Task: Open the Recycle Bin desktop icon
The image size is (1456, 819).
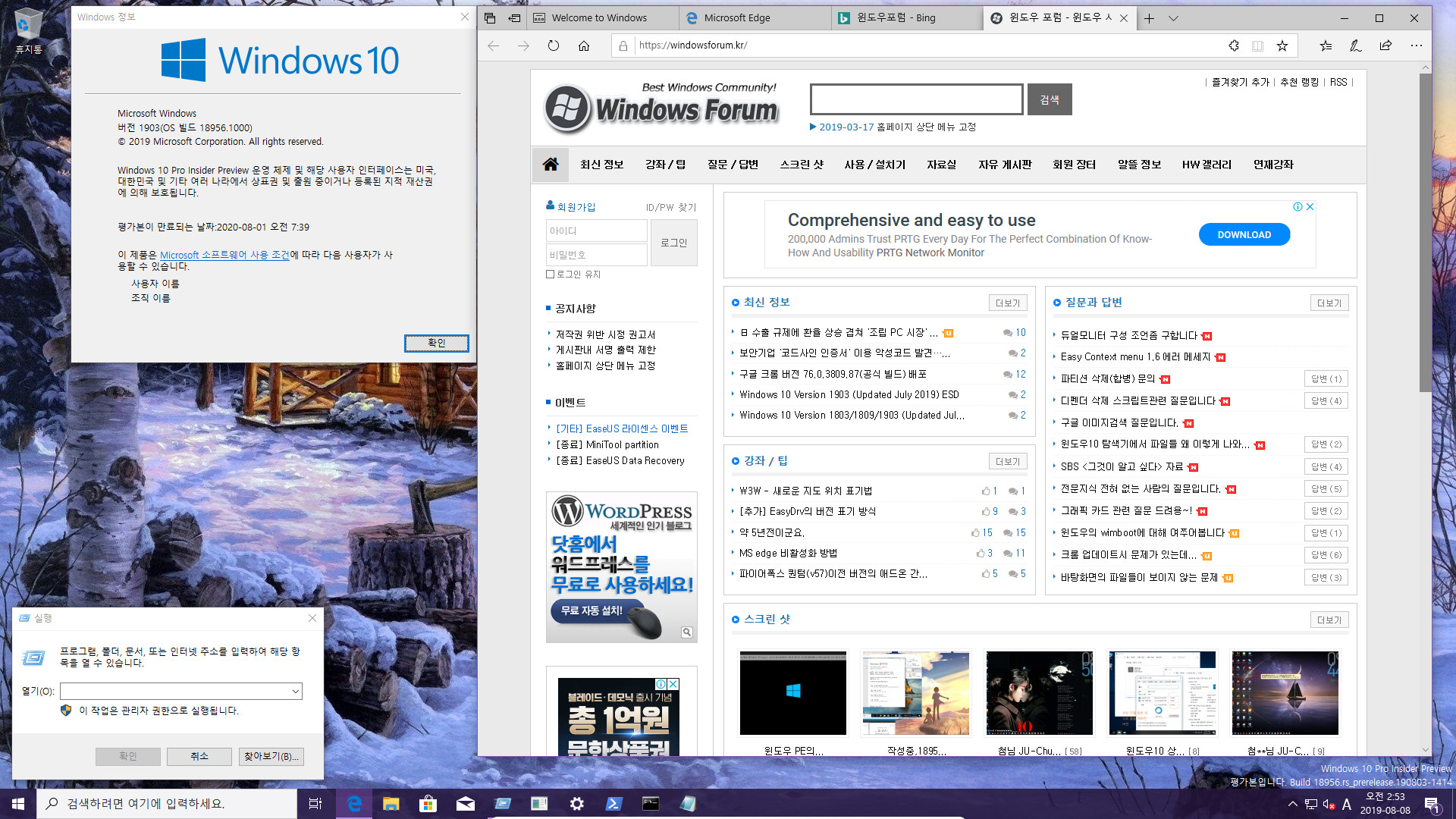Action: [28, 32]
